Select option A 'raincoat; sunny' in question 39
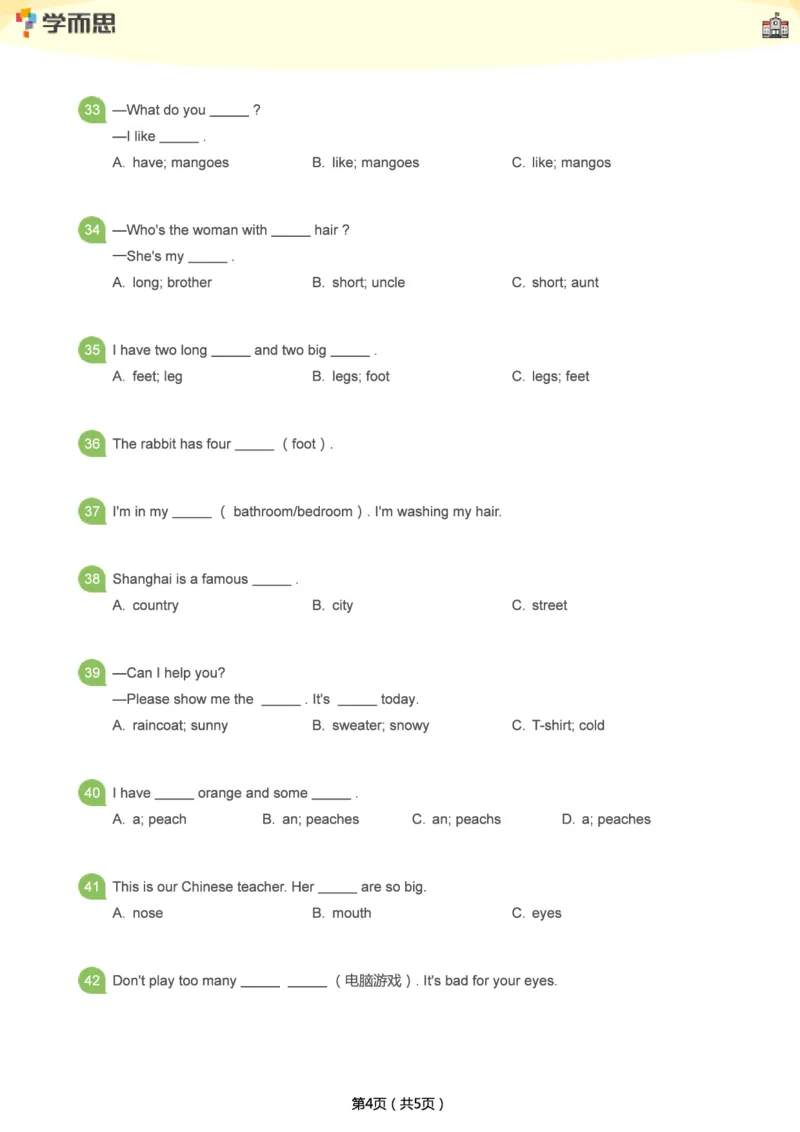 click(x=170, y=726)
